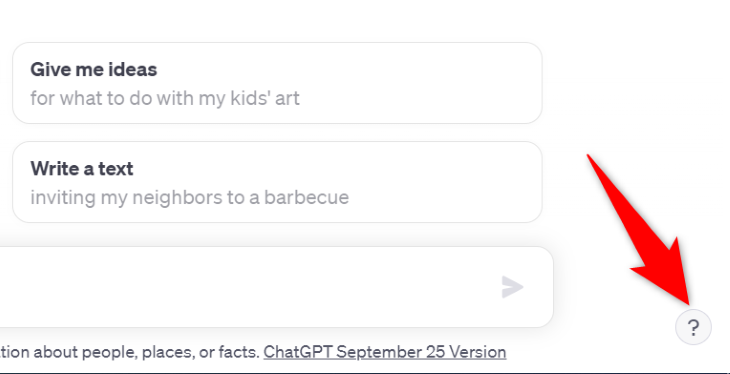
Task: Click the bold 'Write a text' heading
Action: (82, 169)
